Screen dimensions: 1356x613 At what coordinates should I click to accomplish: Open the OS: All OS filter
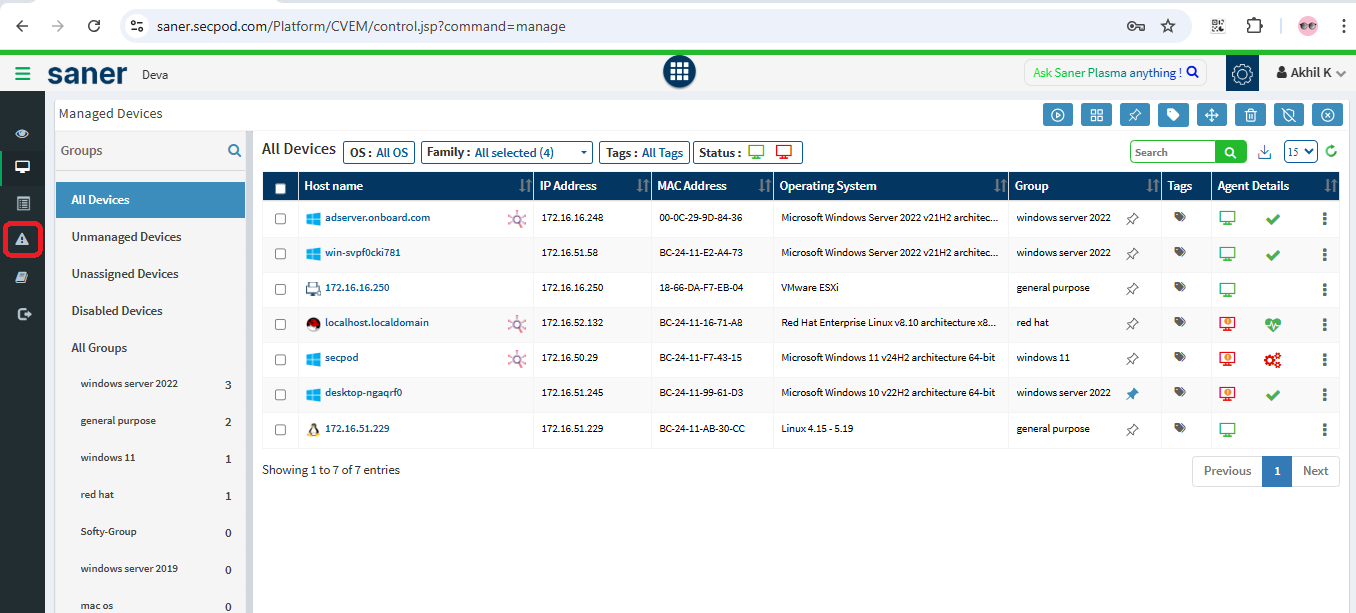click(x=378, y=153)
